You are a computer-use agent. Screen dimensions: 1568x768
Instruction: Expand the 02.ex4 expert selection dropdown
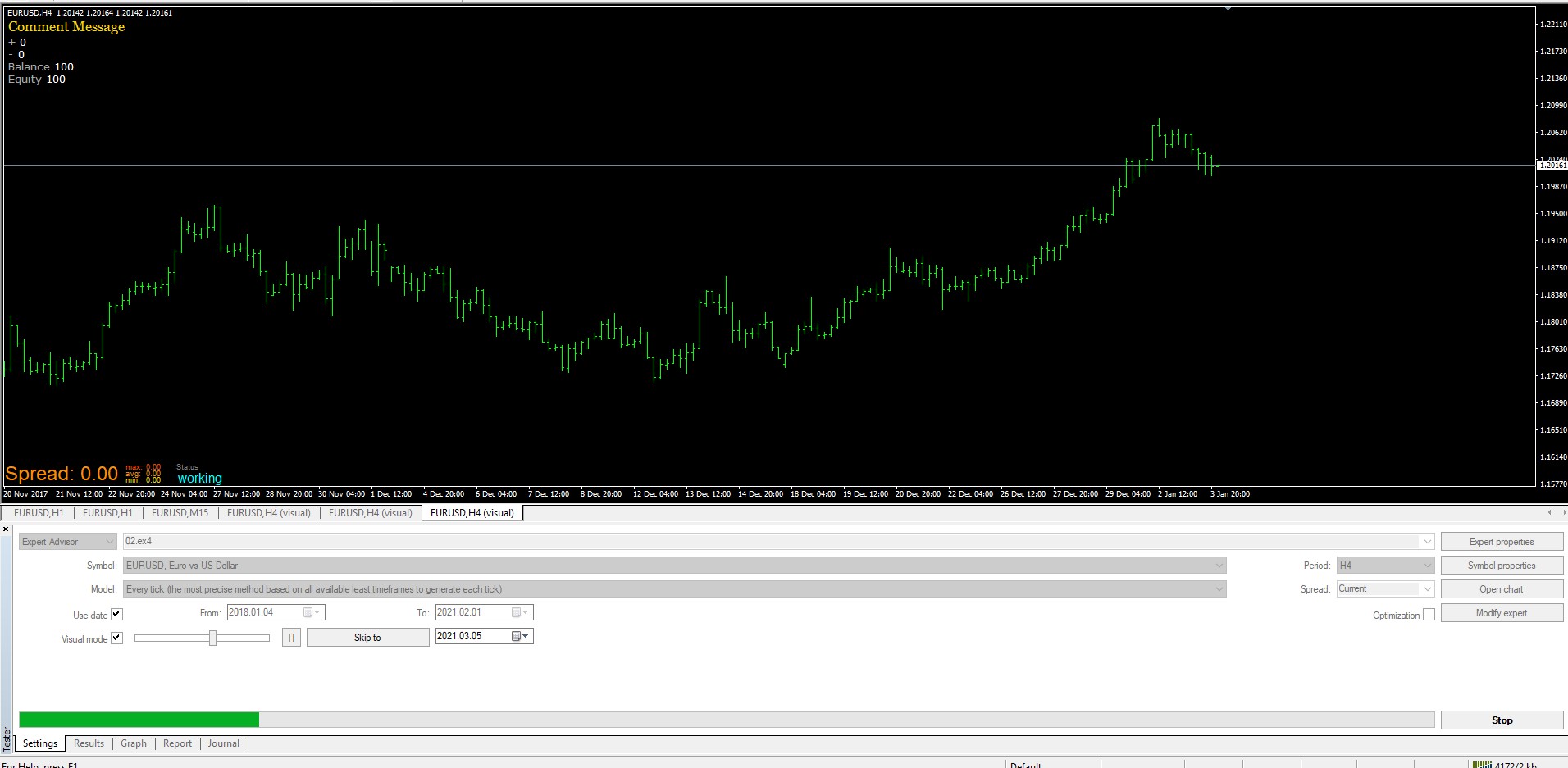click(1428, 541)
